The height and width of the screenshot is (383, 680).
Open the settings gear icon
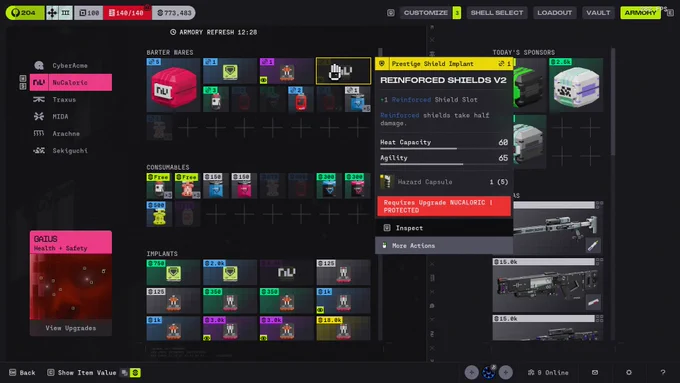pyautogui.click(x=629, y=372)
